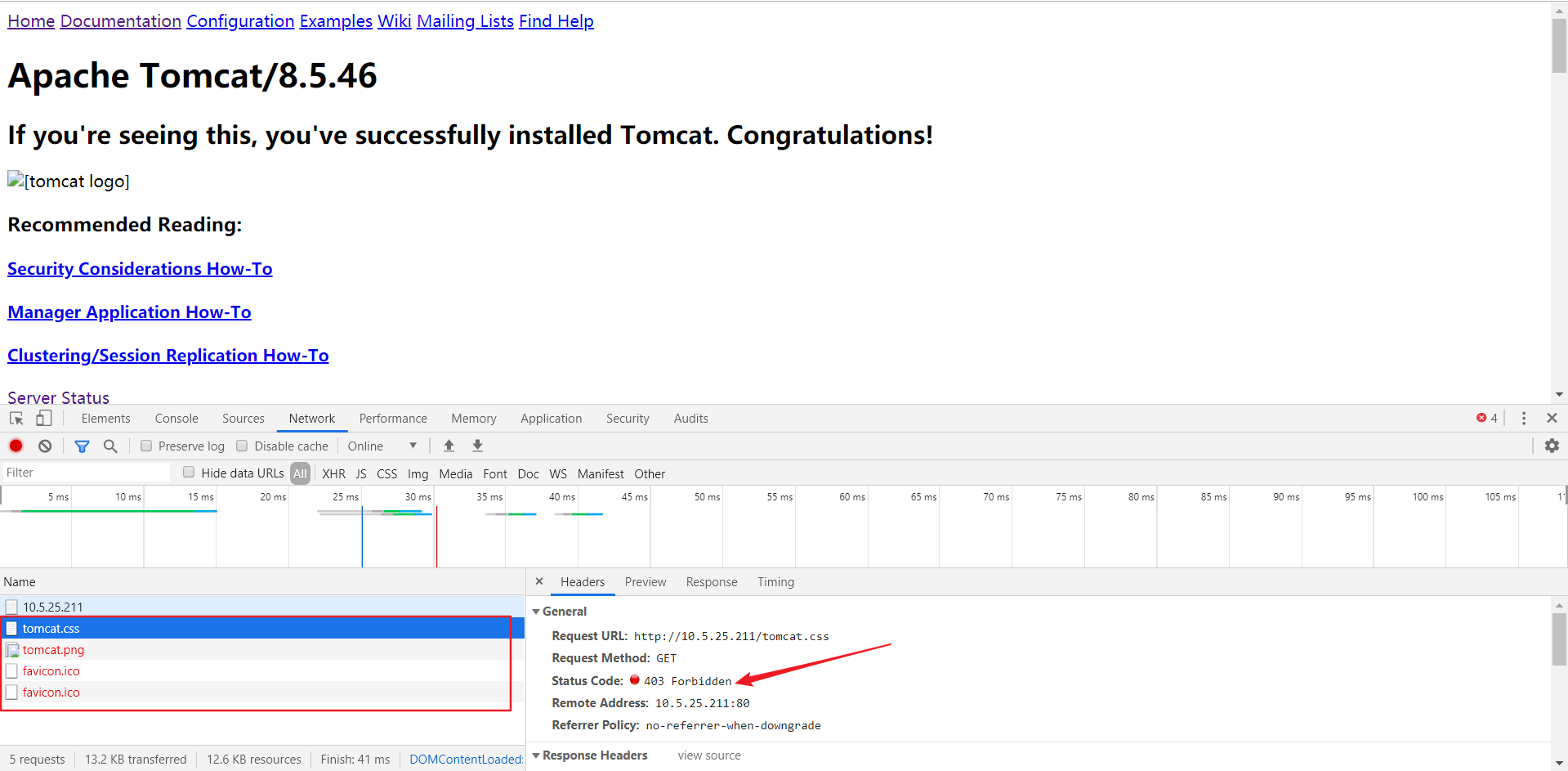This screenshot has height=771, width=1568.
Task: Click the tomcat.png file icon
Action: [12, 650]
